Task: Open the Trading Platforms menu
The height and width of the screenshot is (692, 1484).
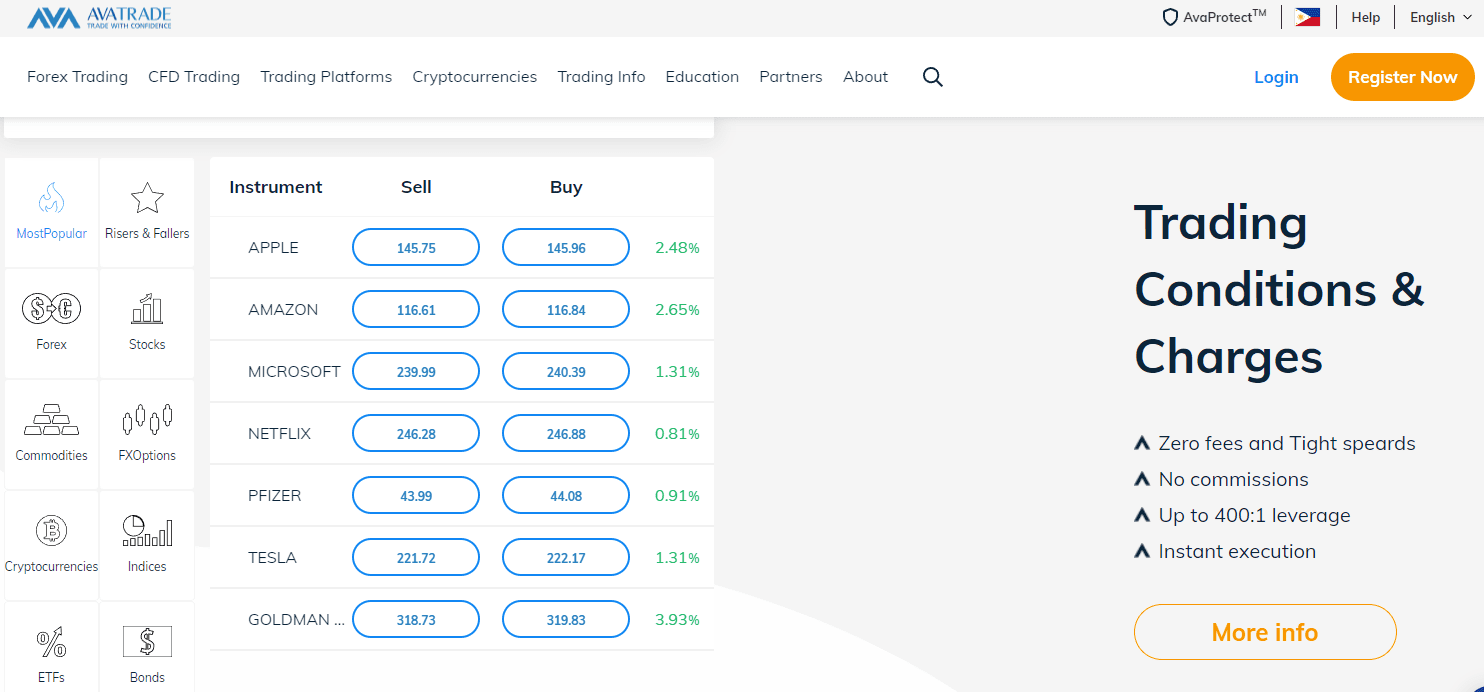Action: pos(326,77)
